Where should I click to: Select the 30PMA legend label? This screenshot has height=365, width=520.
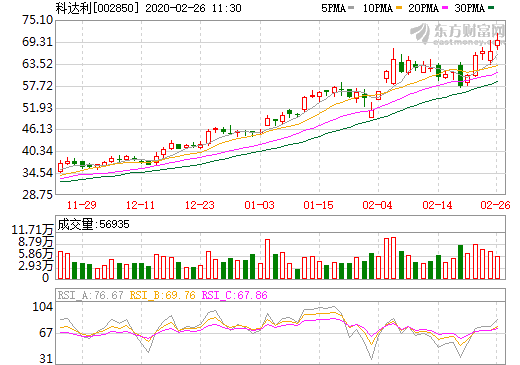[469, 8]
